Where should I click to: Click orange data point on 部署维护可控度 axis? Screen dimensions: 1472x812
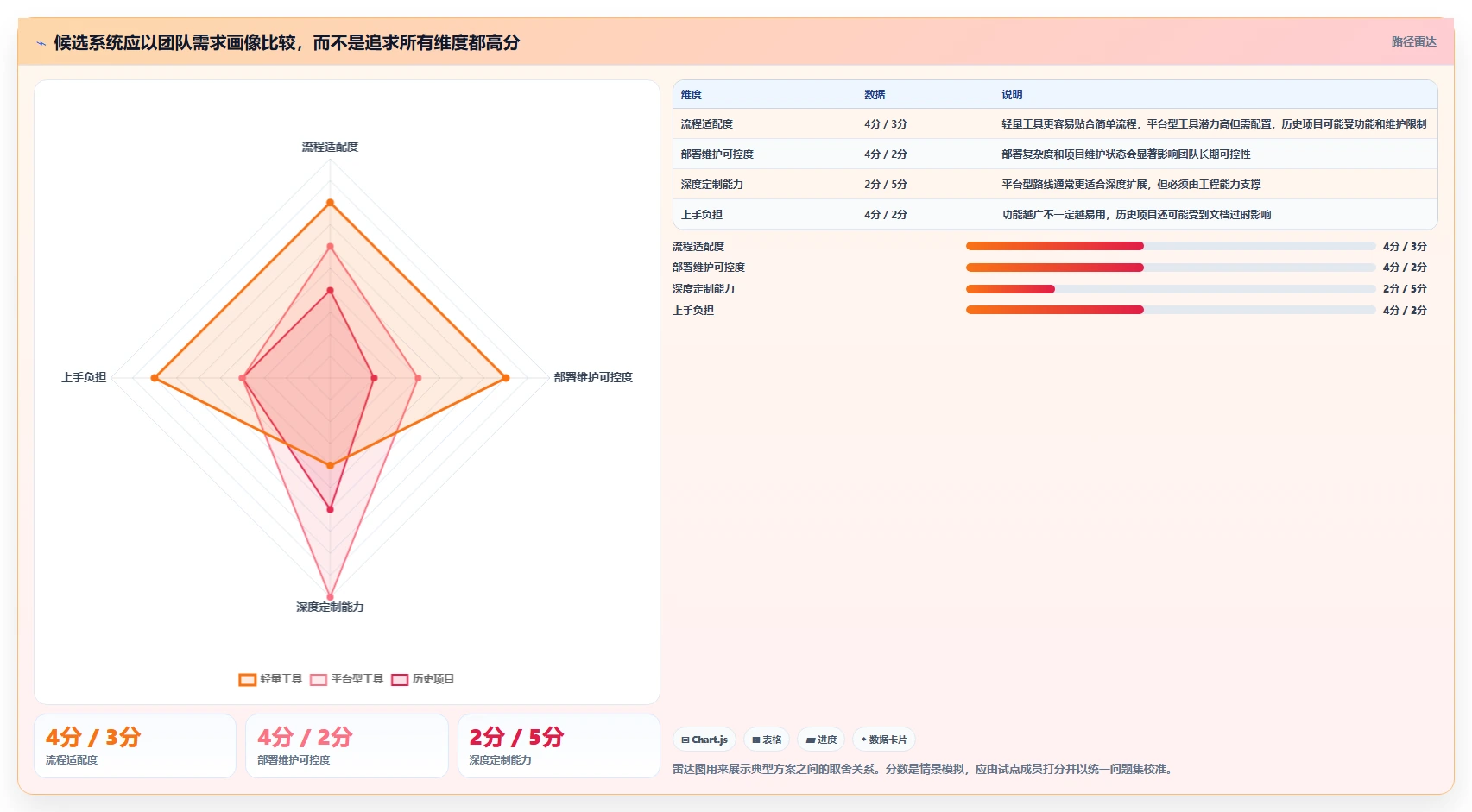point(506,378)
